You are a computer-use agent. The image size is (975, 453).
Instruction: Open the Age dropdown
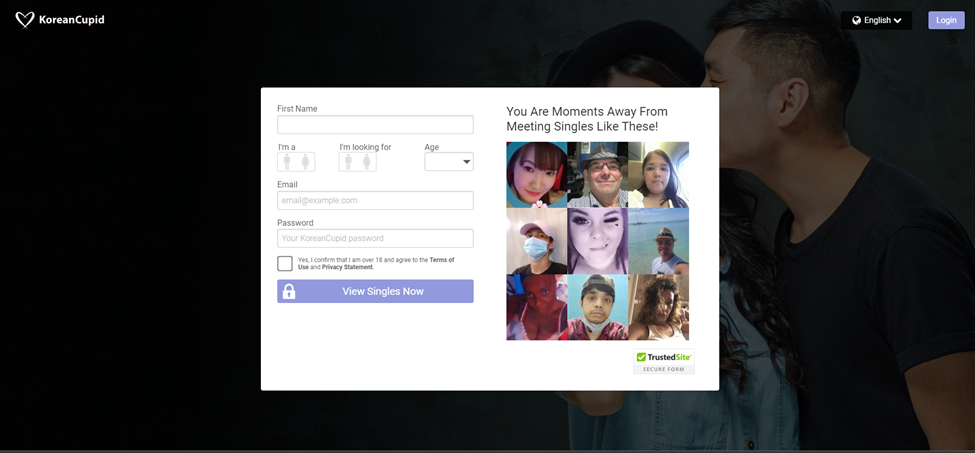pyautogui.click(x=449, y=162)
